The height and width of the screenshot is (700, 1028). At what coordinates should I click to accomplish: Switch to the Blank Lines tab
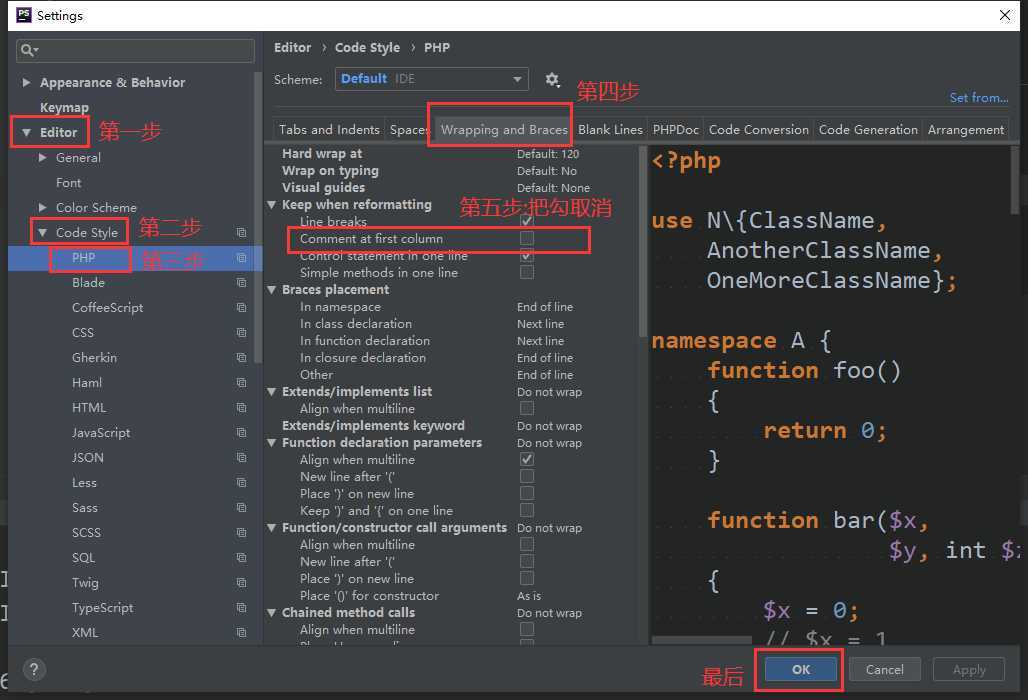[x=610, y=130]
